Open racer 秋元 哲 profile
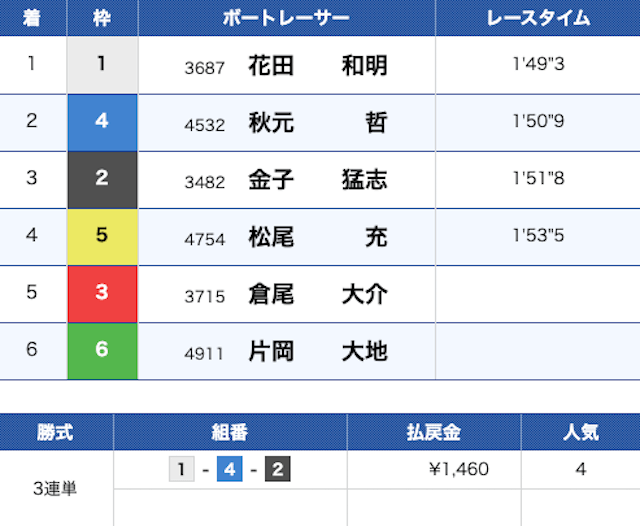This screenshot has width=640, height=526. [317, 123]
